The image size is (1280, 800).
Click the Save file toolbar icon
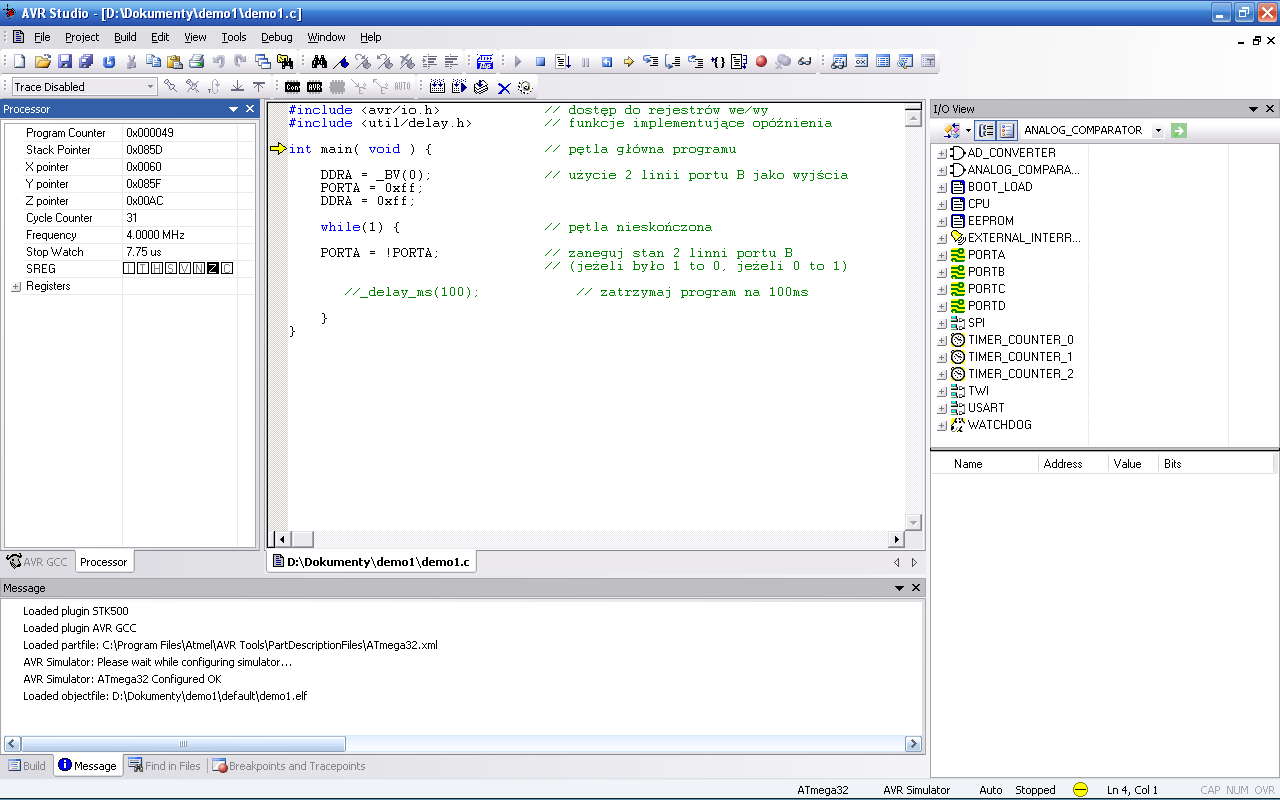tap(65, 62)
